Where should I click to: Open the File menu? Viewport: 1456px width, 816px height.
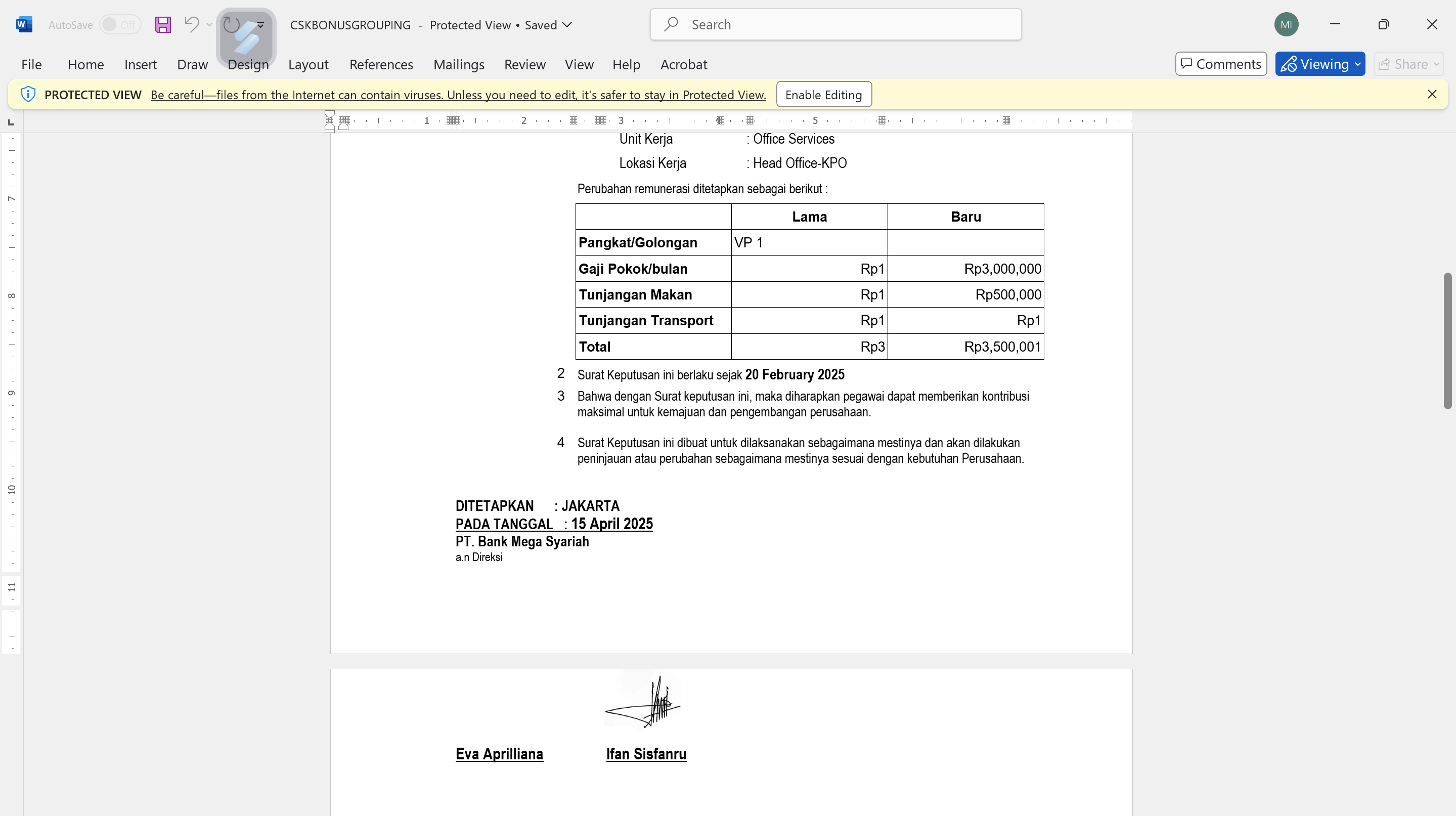point(32,64)
